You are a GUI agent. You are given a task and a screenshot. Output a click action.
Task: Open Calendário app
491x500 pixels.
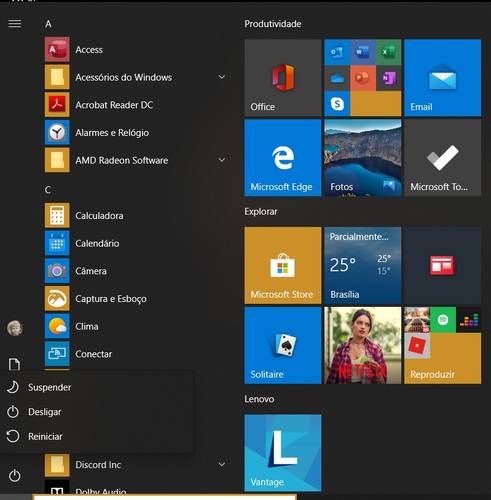coord(137,243)
